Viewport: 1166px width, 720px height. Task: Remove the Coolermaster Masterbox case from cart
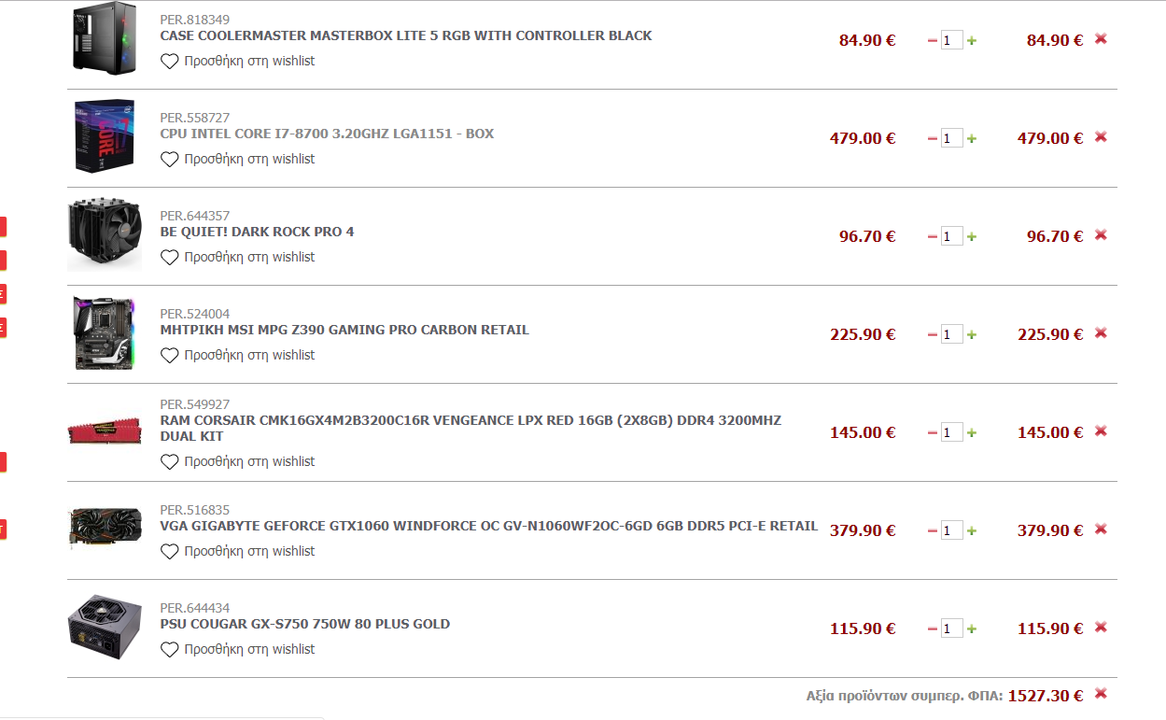(1101, 39)
